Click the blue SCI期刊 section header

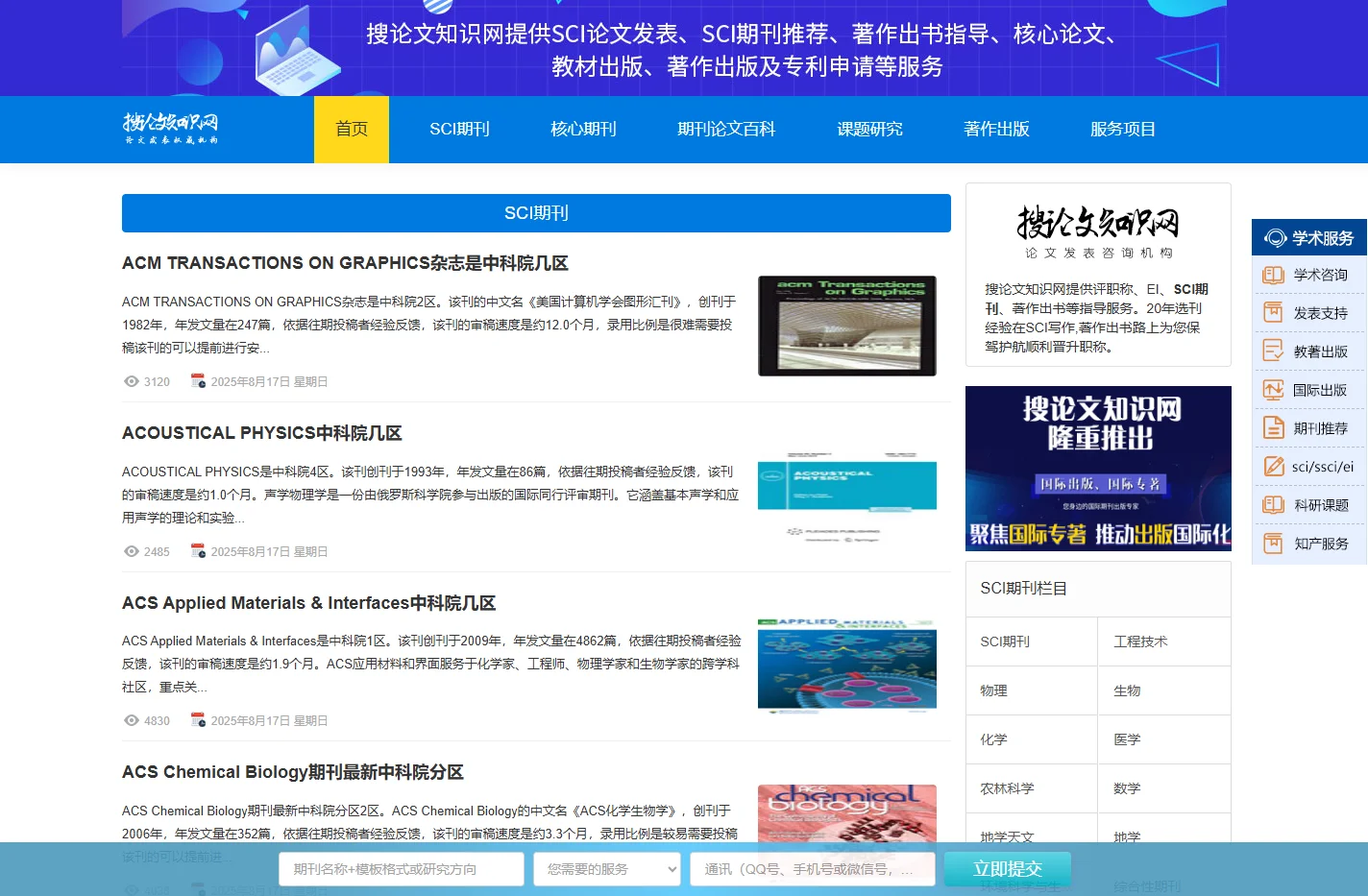tap(536, 213)
